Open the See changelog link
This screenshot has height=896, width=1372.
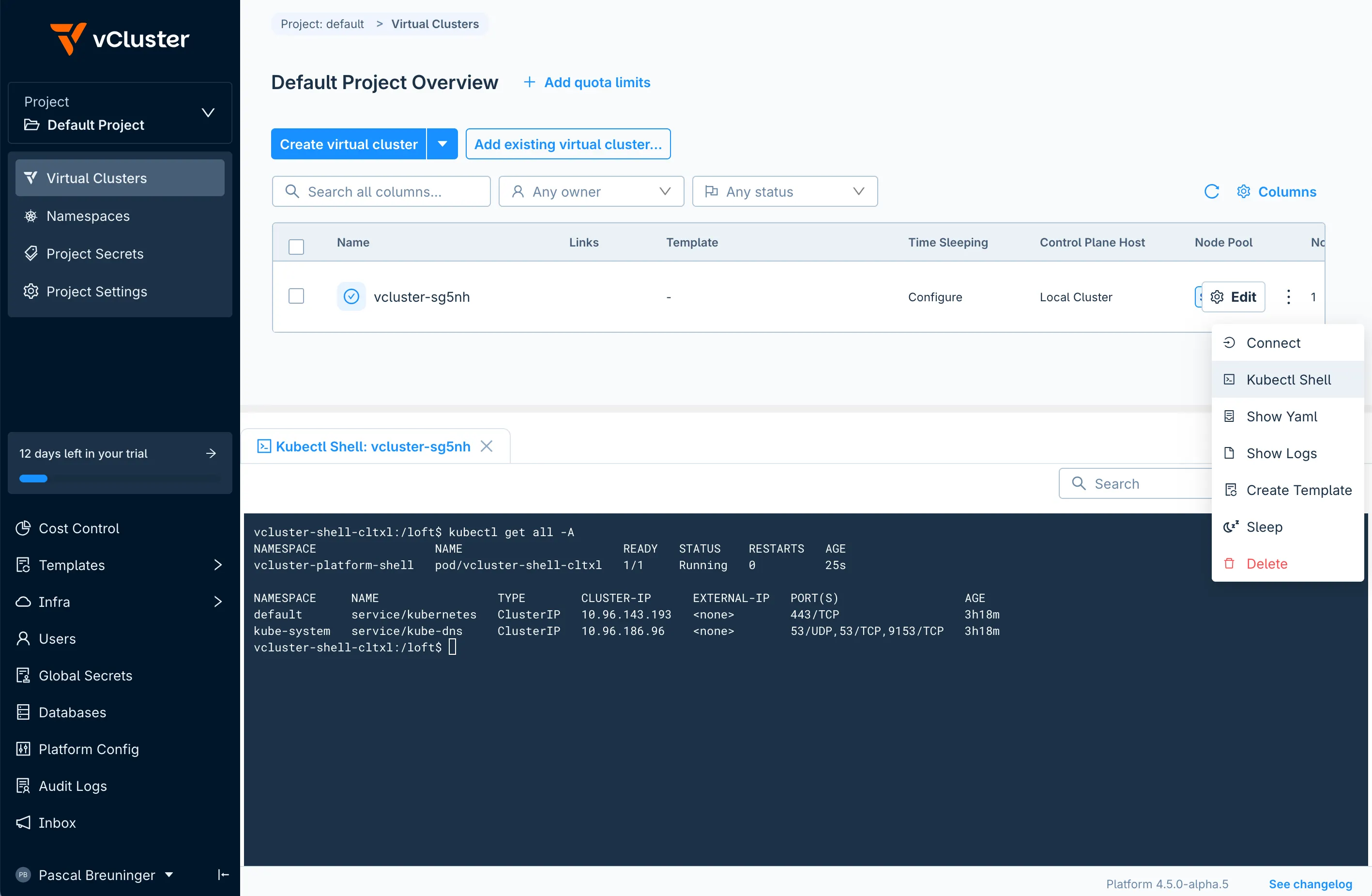[x=1310, y=884]
